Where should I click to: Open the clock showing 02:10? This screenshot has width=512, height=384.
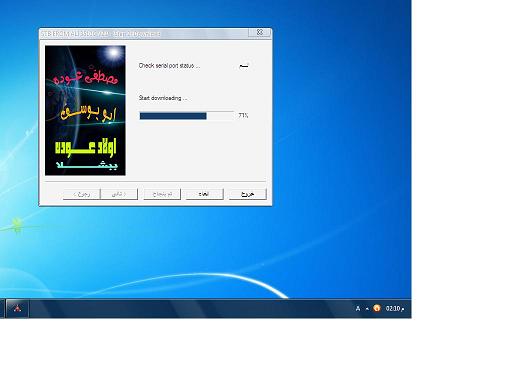tap(395, 309)
